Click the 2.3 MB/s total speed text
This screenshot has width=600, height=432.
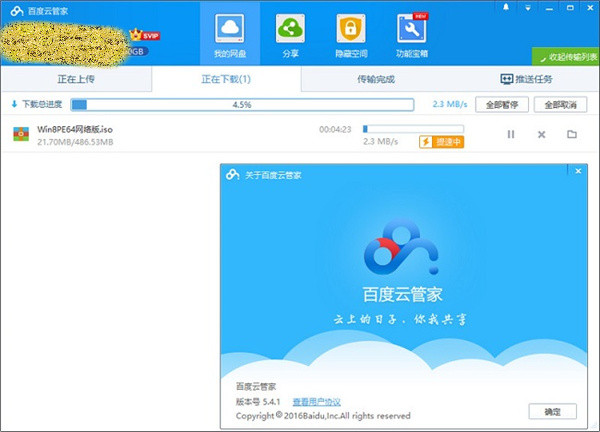pos(450,104)
